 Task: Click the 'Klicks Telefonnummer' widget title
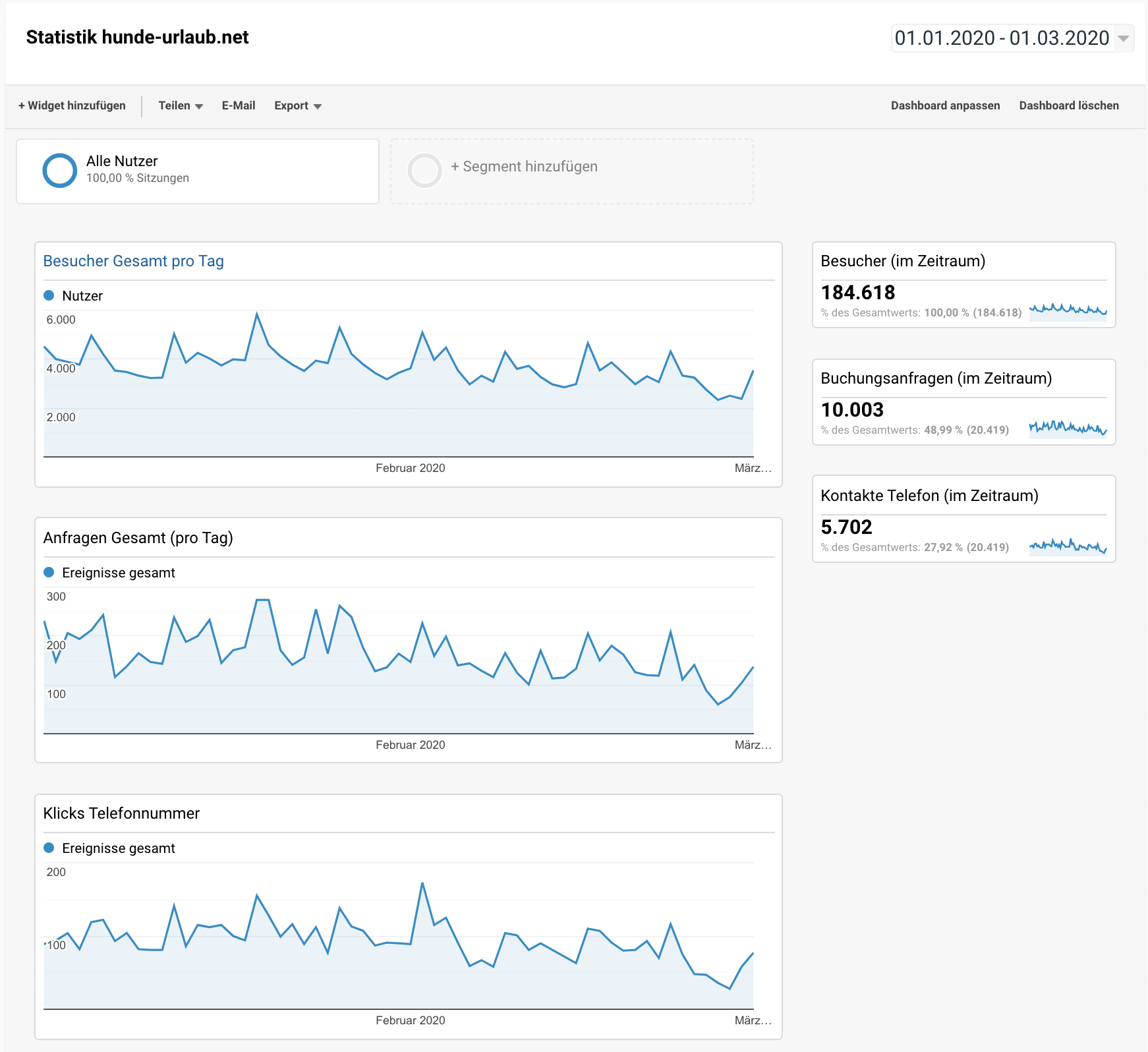(x=121, y=813)
